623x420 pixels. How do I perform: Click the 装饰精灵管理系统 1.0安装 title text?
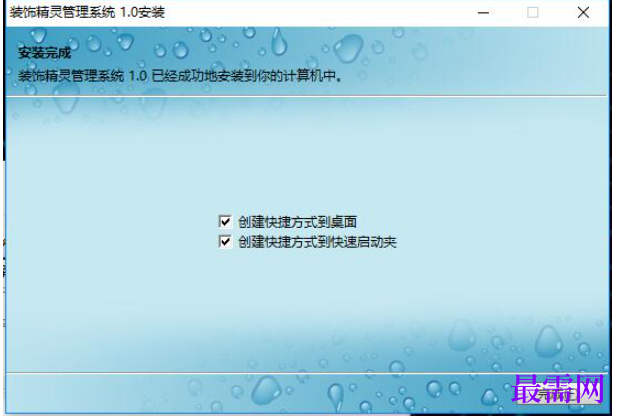[87, 12]
